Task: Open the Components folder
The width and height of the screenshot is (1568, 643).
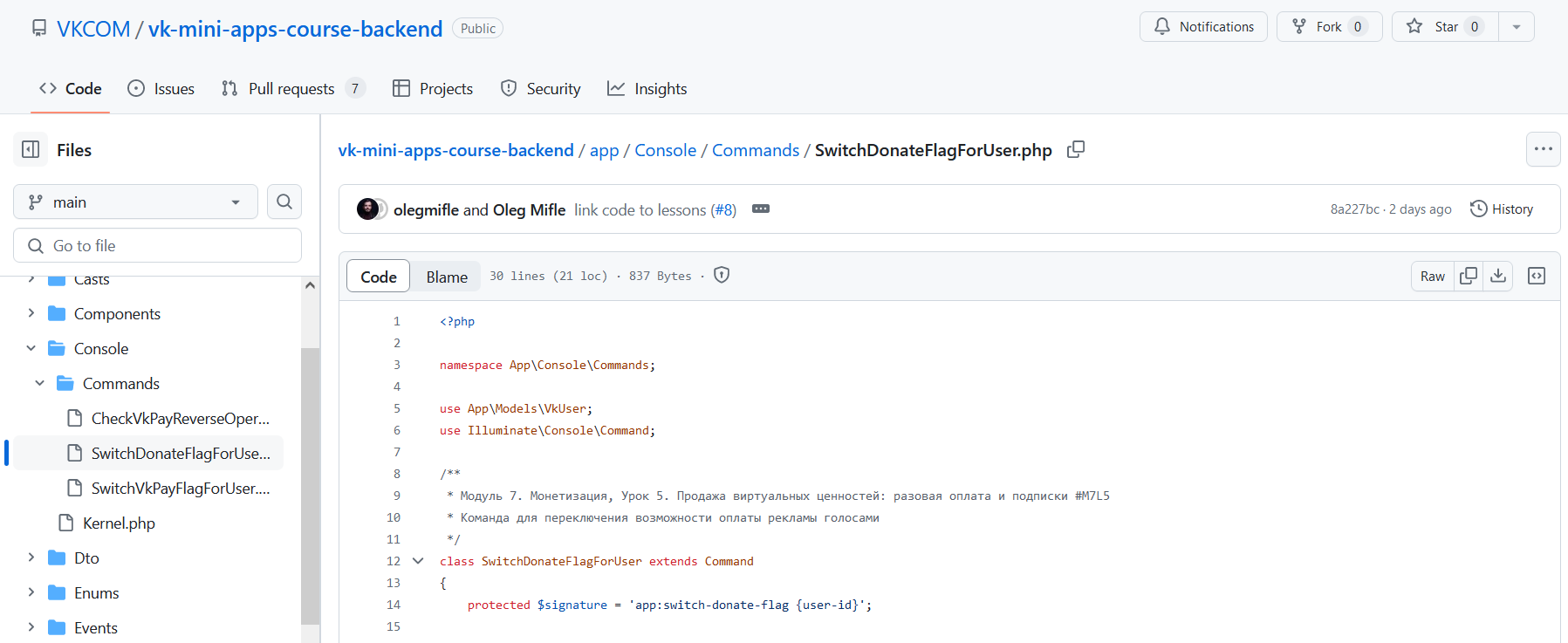Action: (x=117, y=313)
